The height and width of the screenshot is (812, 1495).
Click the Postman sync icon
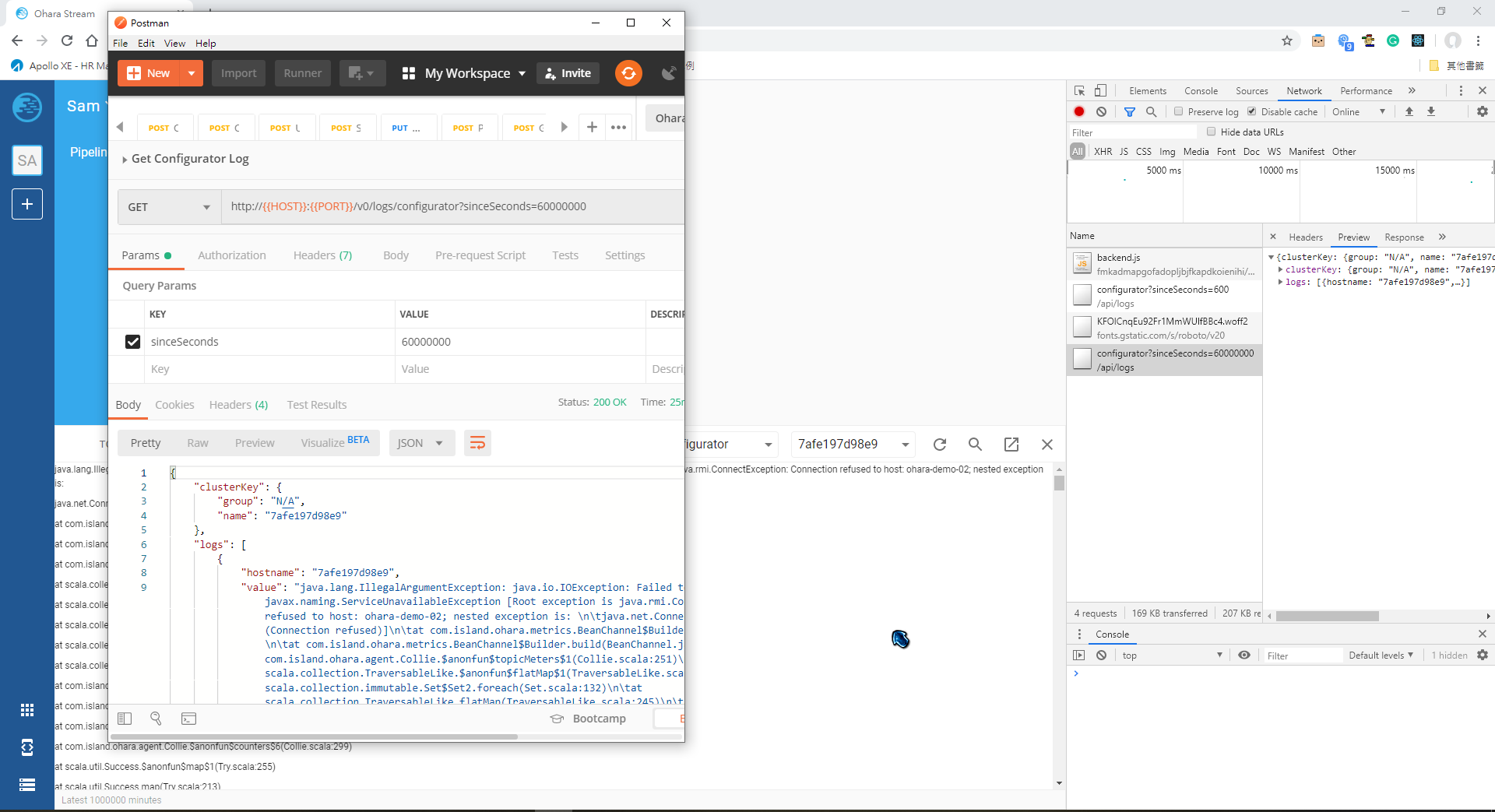click(x=628, y=73)
